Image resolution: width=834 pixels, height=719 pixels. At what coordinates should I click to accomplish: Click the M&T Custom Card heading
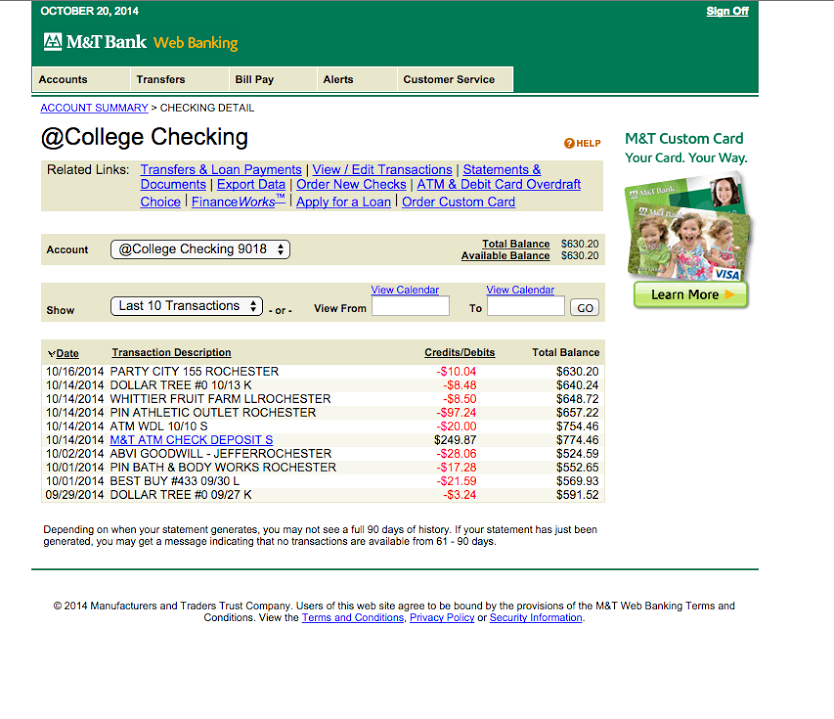coord(684,139)
